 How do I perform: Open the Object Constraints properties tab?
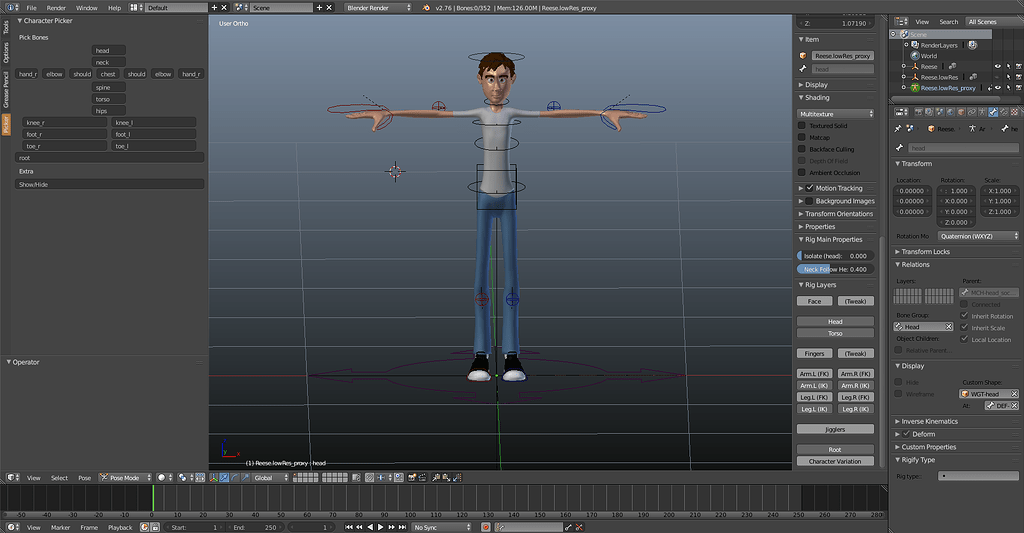point(972,112)
